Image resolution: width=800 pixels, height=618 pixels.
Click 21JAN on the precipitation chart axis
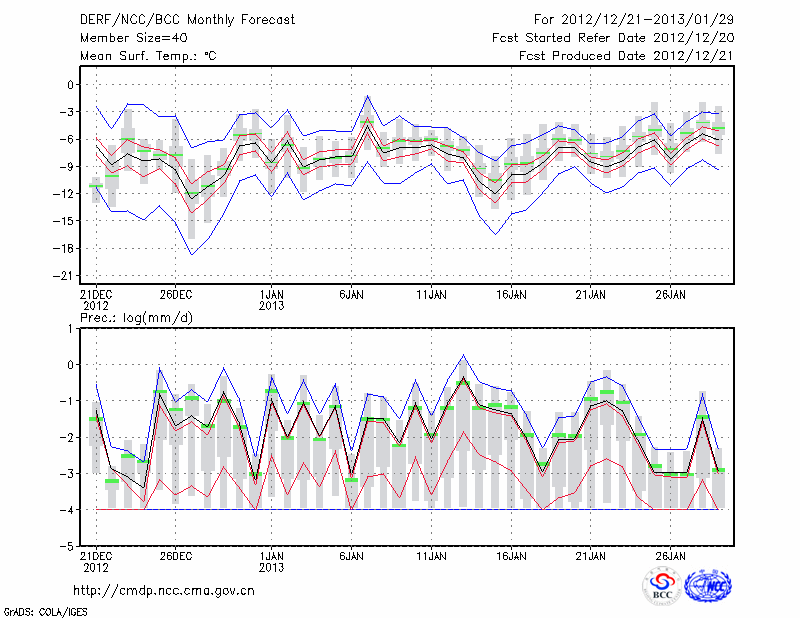(591, 555)
